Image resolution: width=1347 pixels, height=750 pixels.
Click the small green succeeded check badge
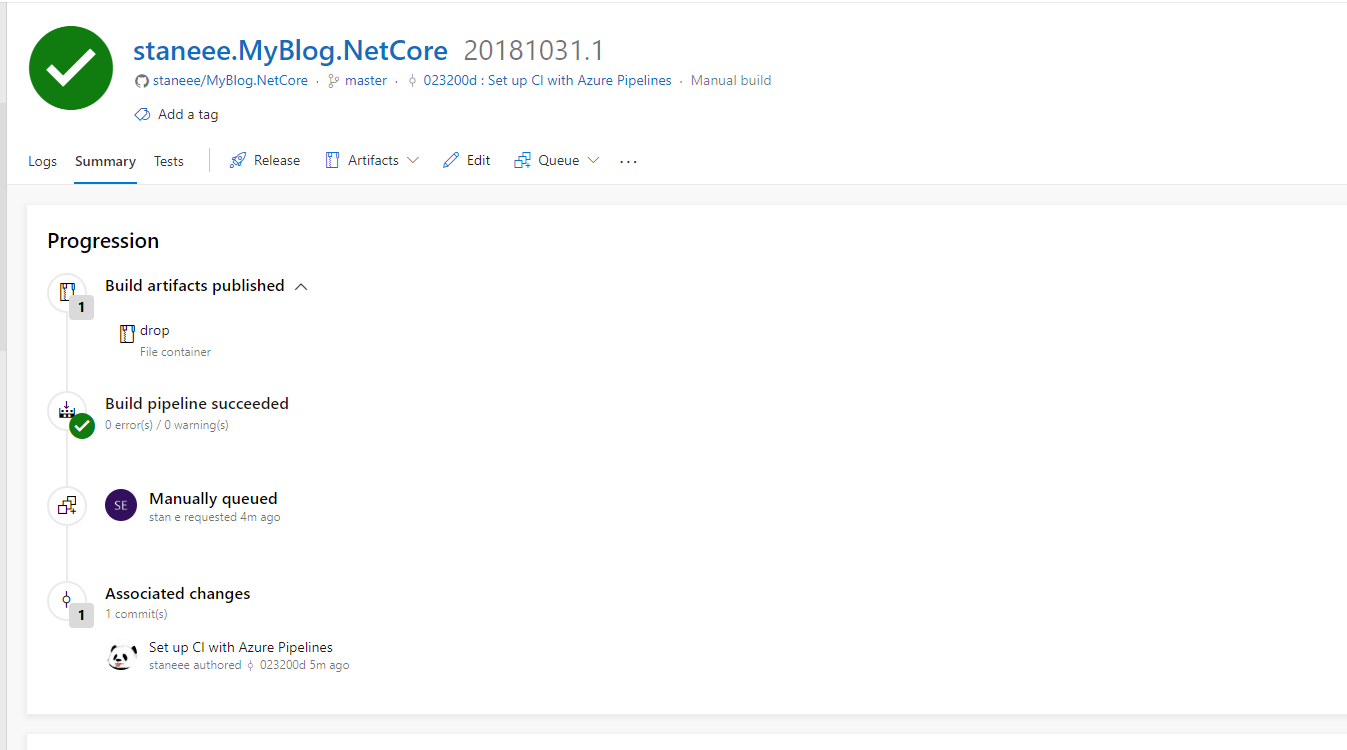pyautogui.click(x=82, y=426)
